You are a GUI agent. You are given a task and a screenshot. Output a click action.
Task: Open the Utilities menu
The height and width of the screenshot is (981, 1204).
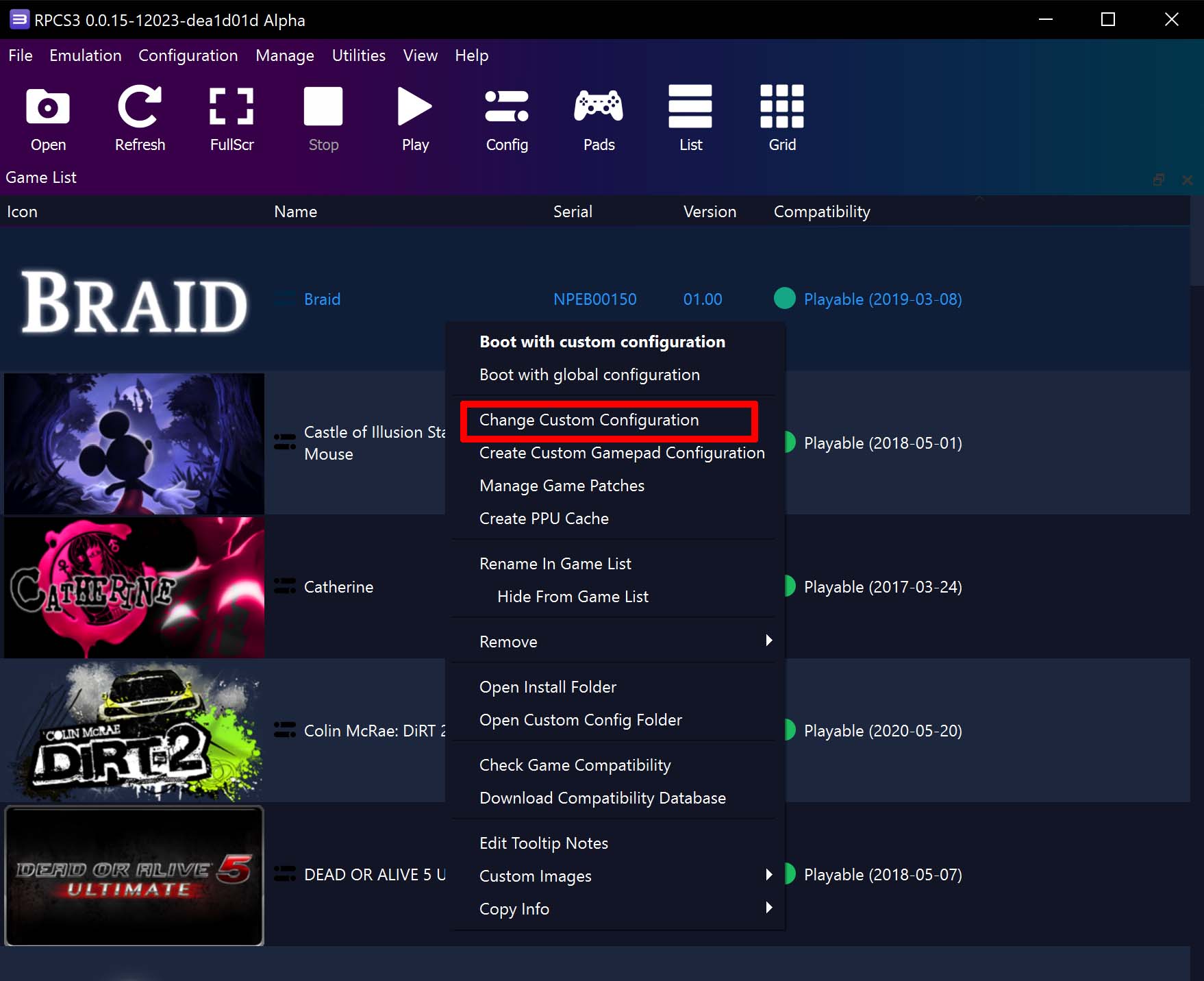tap(359, 55)
